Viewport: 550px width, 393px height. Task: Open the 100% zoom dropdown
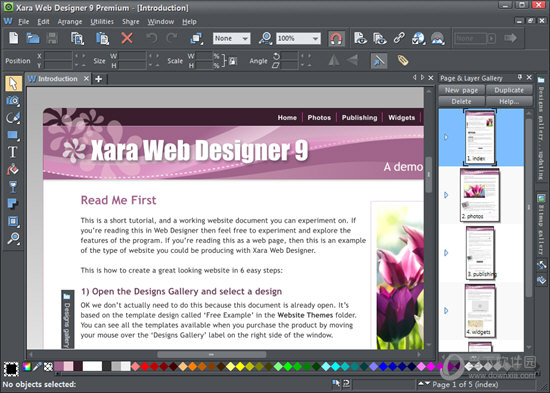(298, 38)
